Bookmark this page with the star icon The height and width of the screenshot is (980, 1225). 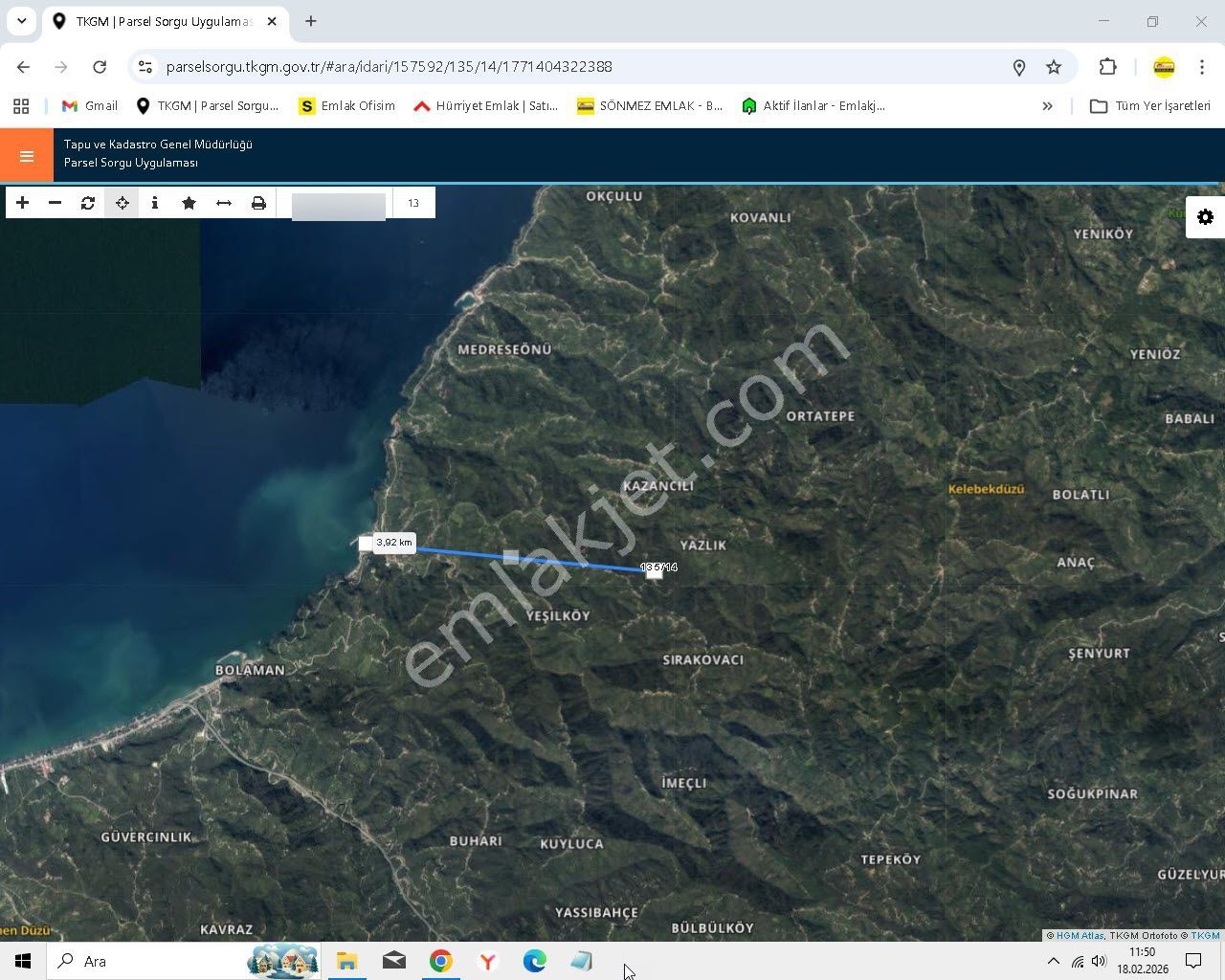(x=1054, y=67)
